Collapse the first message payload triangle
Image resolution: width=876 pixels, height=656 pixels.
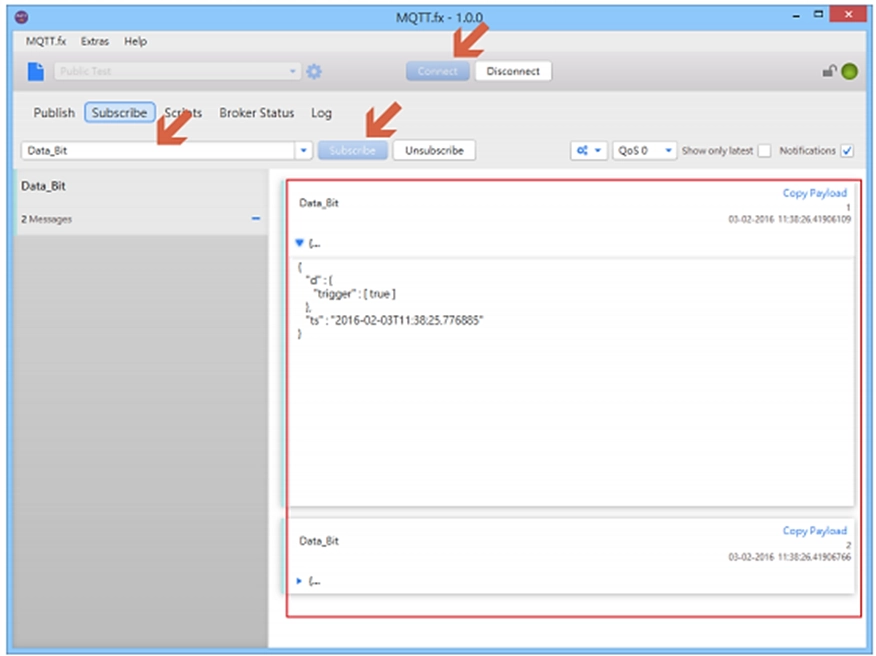point(299,243)
